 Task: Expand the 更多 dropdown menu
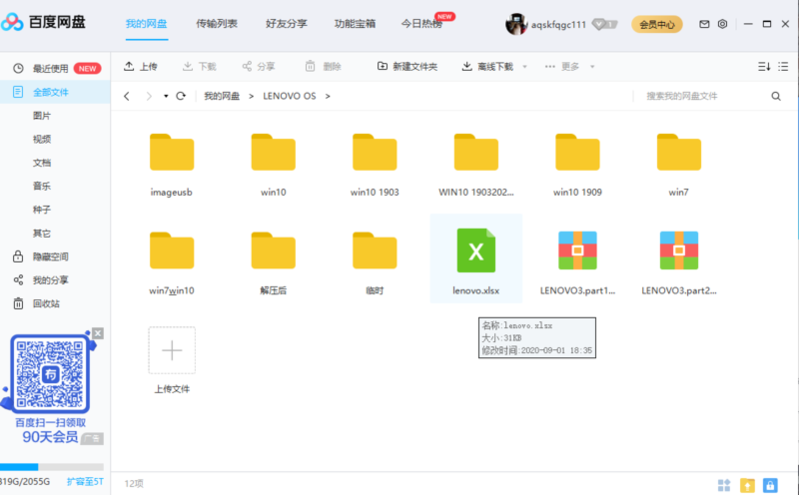point(592,67)
